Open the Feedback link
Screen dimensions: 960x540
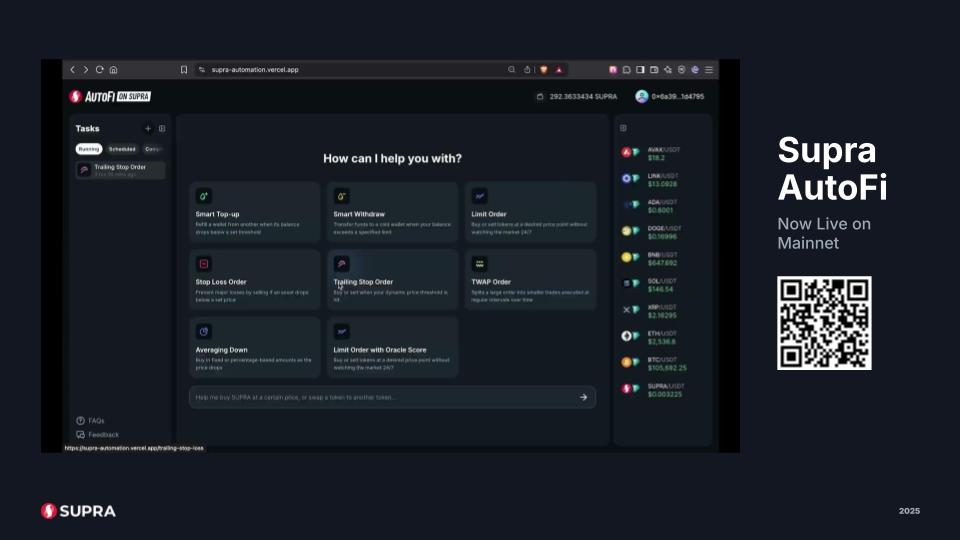(x=97, y=435)
